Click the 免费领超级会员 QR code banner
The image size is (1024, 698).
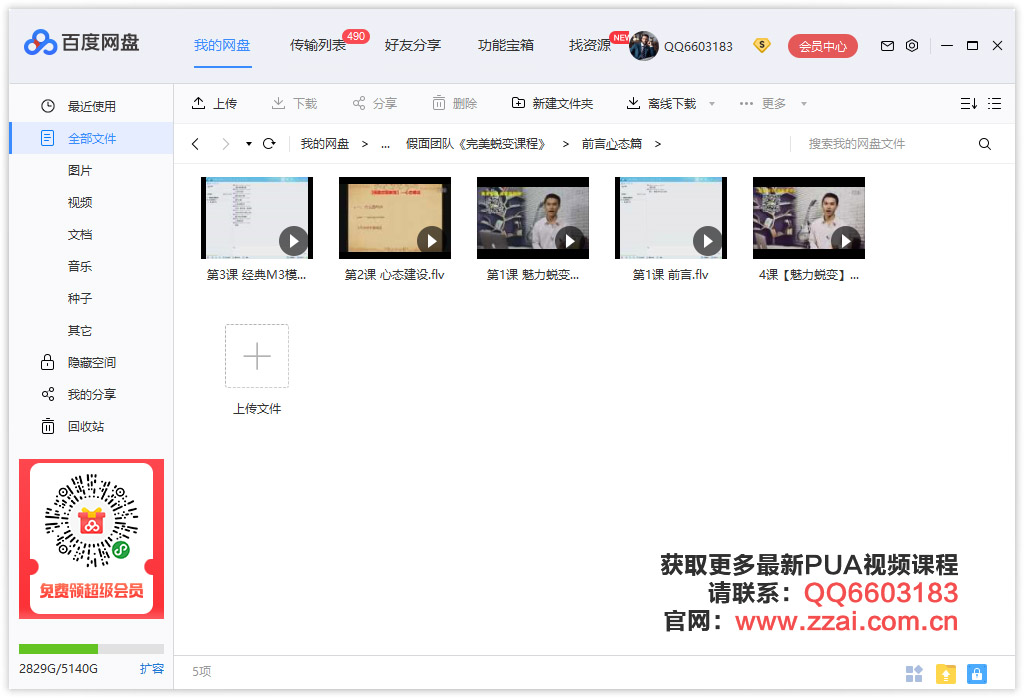click(91, 539)
